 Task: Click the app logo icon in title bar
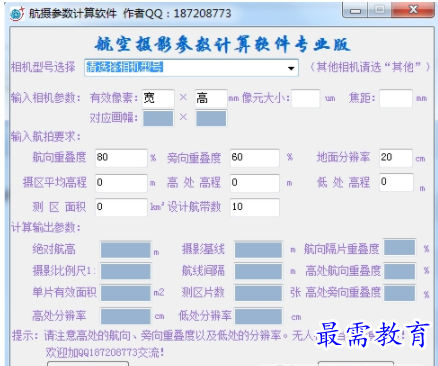[x=17, y=14]
